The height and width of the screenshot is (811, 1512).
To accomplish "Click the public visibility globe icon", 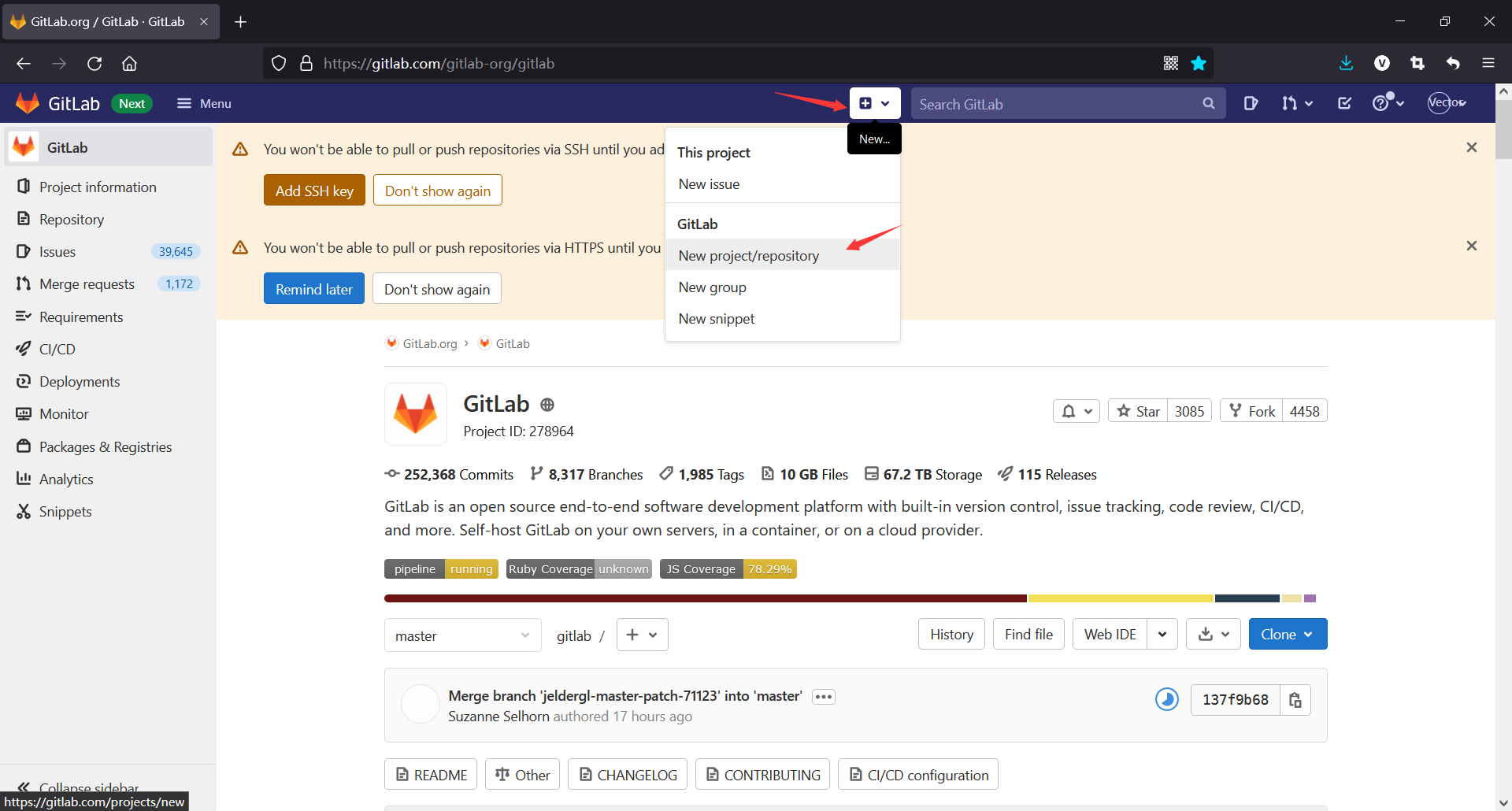I will 547,405.
